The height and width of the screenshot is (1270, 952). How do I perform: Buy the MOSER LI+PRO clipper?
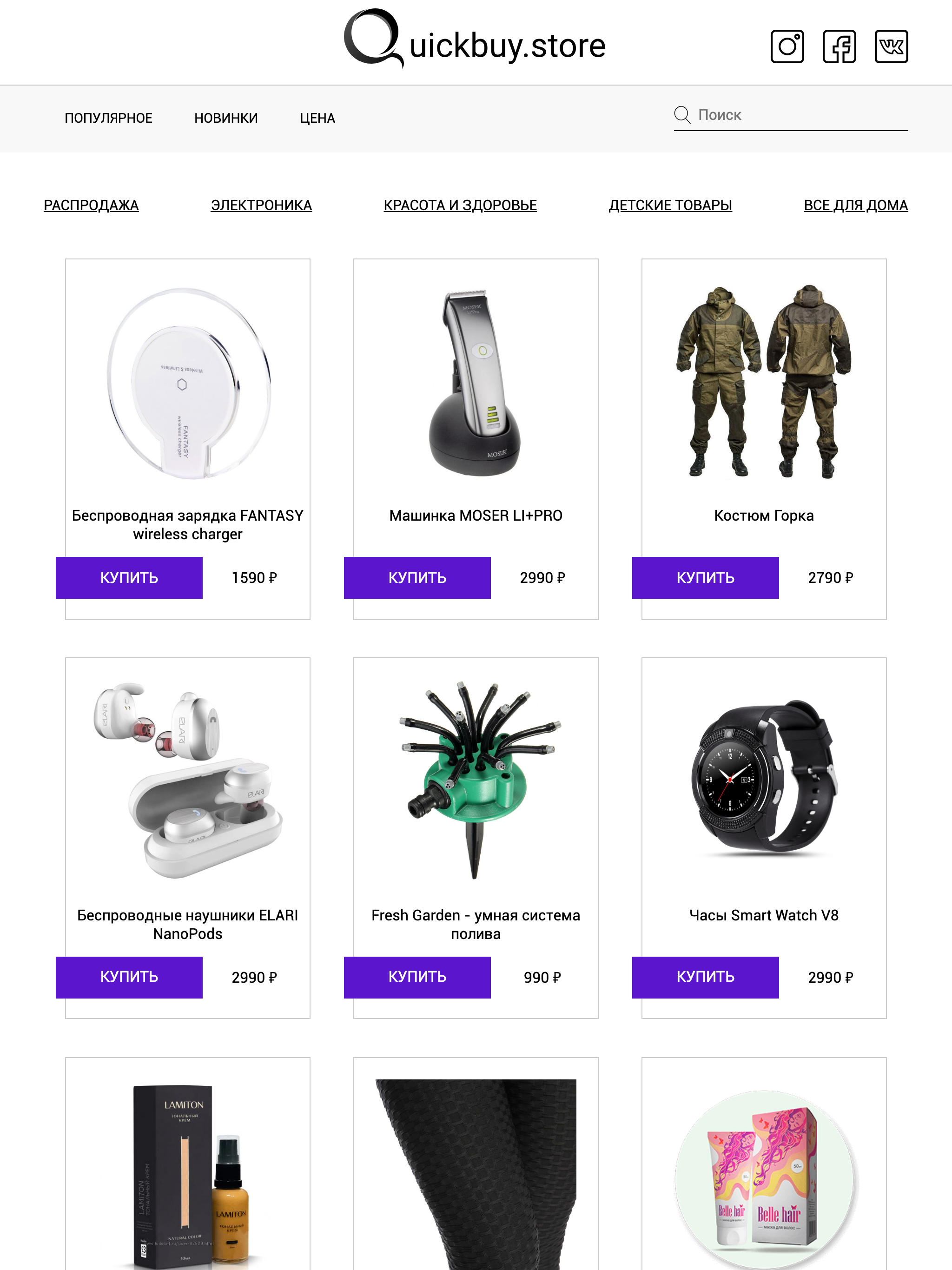click(x=417, y=577)
